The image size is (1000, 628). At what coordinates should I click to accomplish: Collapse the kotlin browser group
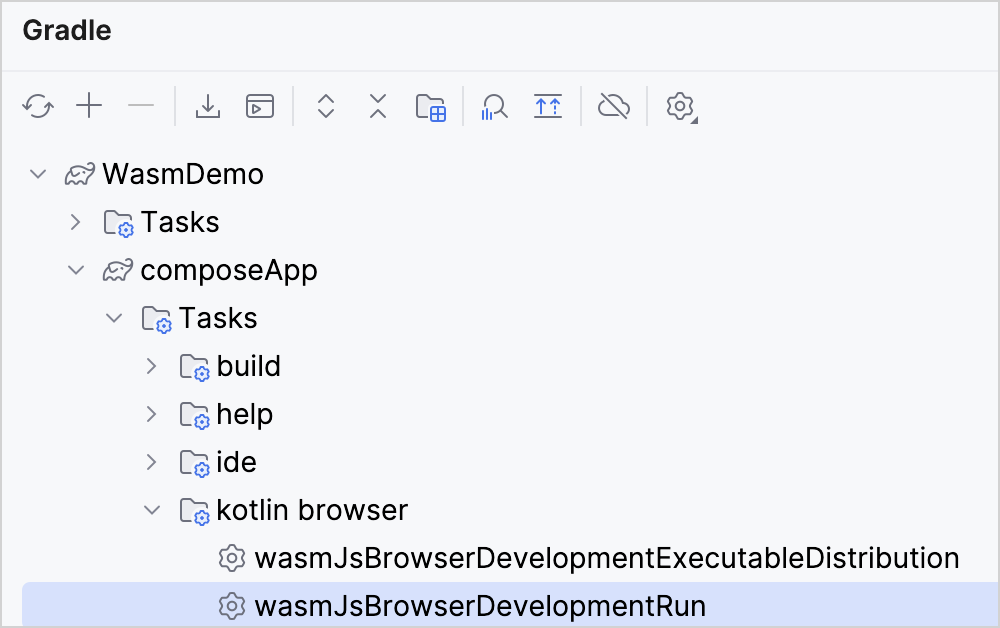[152, 510]
